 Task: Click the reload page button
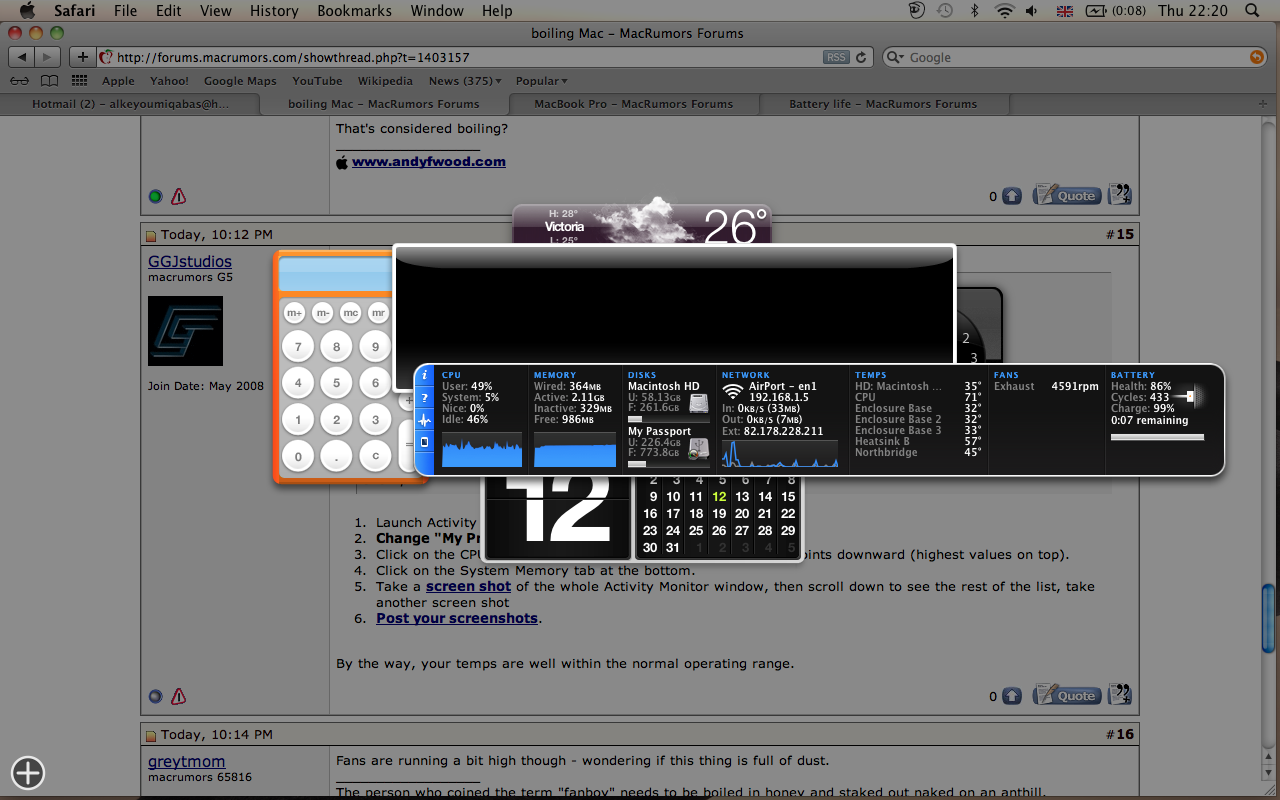[861, 57]
